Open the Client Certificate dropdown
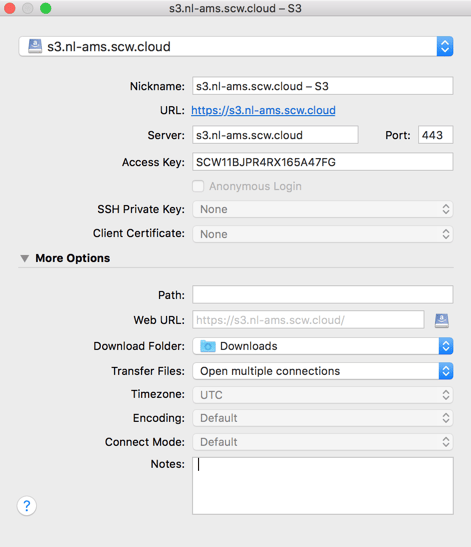 (x=323, y=234)
